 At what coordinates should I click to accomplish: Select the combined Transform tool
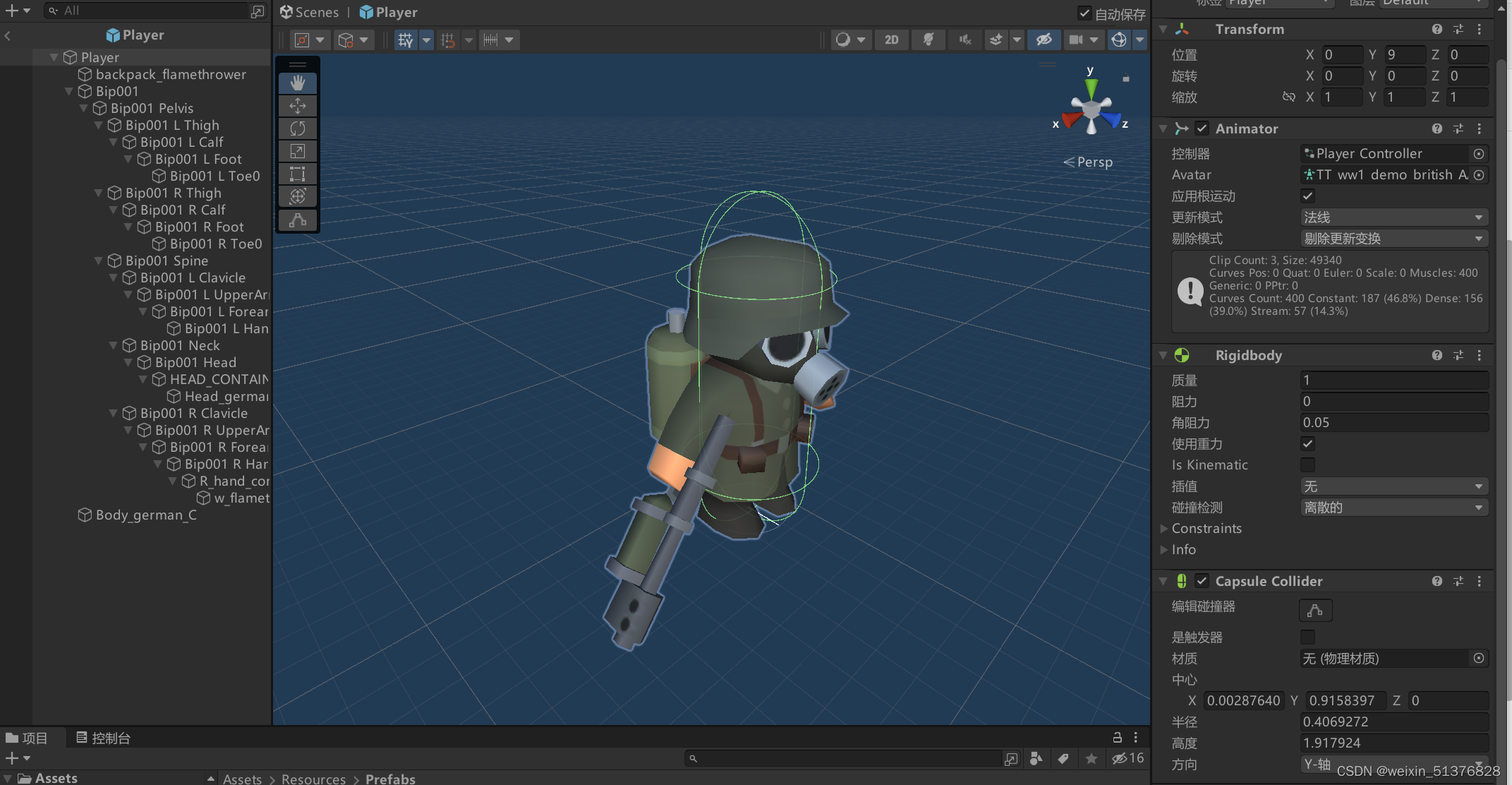pyautogui.click(x=298, y=196)
